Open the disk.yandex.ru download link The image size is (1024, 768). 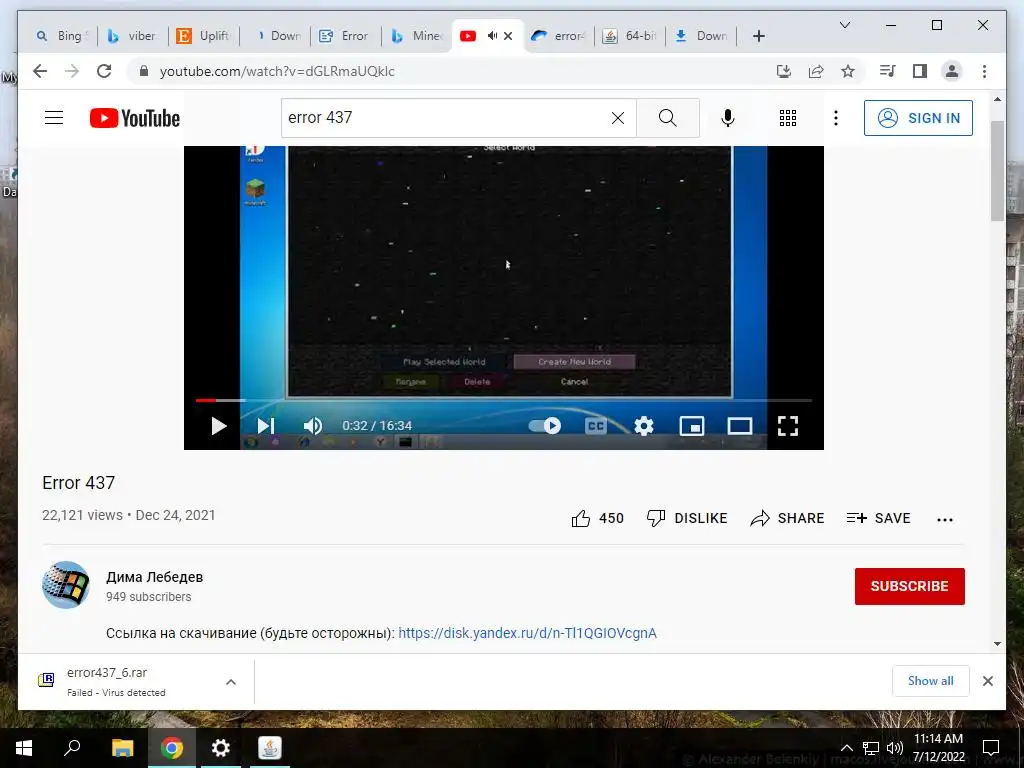(x=528, y=633)
